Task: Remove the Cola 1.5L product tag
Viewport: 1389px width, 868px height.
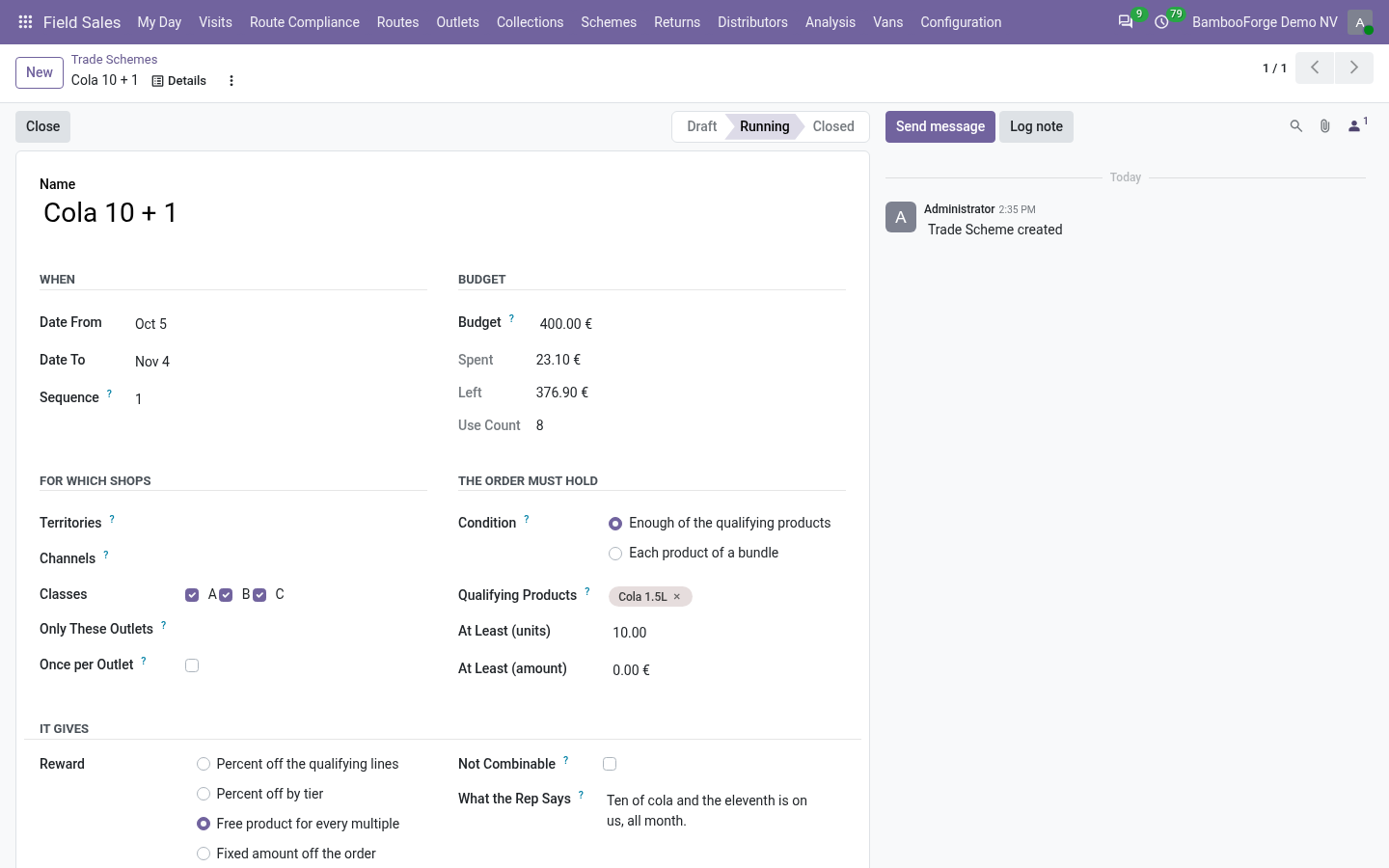Action: pyautogui.click(x=677, y=597)
